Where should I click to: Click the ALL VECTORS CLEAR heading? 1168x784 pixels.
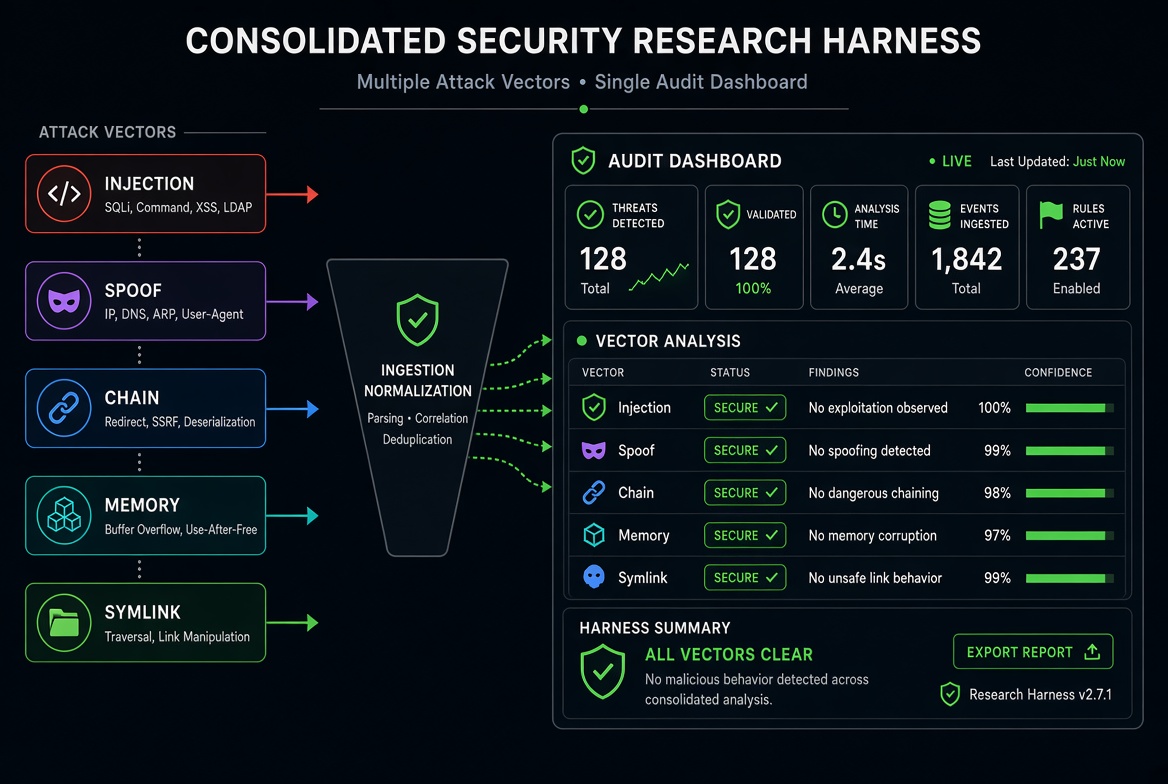pos(729,654)
